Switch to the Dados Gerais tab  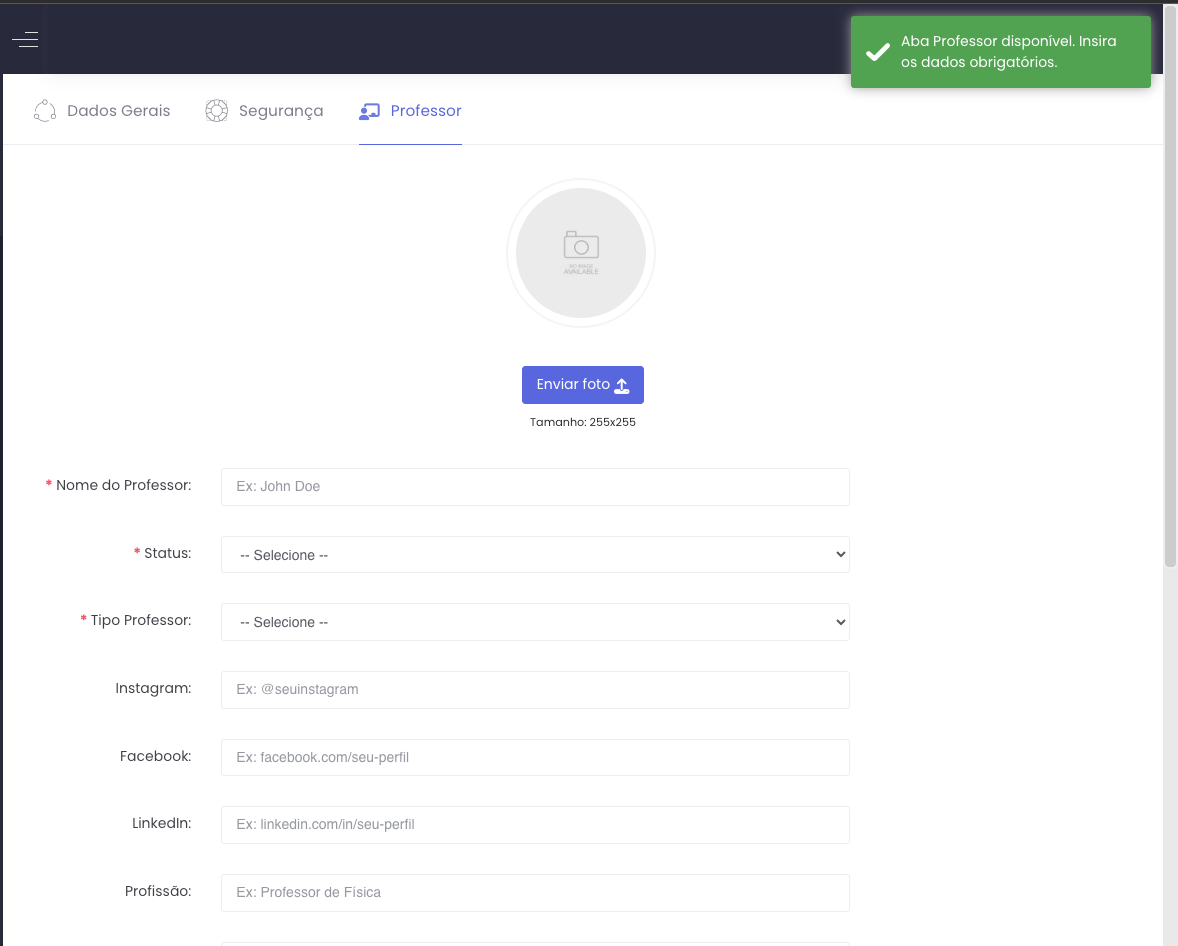coord(118,111)
